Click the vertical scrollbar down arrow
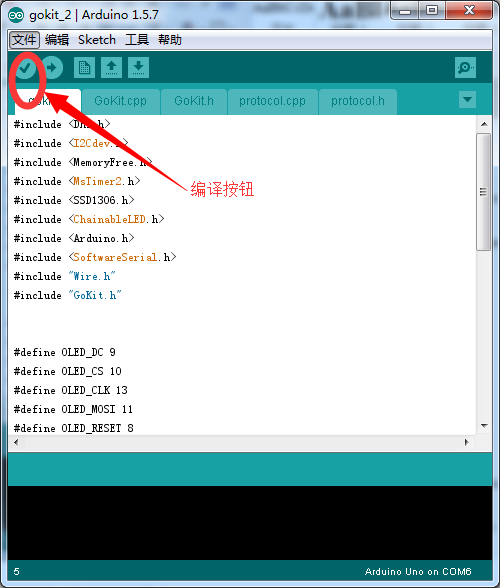Screen dimensions: 500x588 (484, 426)
